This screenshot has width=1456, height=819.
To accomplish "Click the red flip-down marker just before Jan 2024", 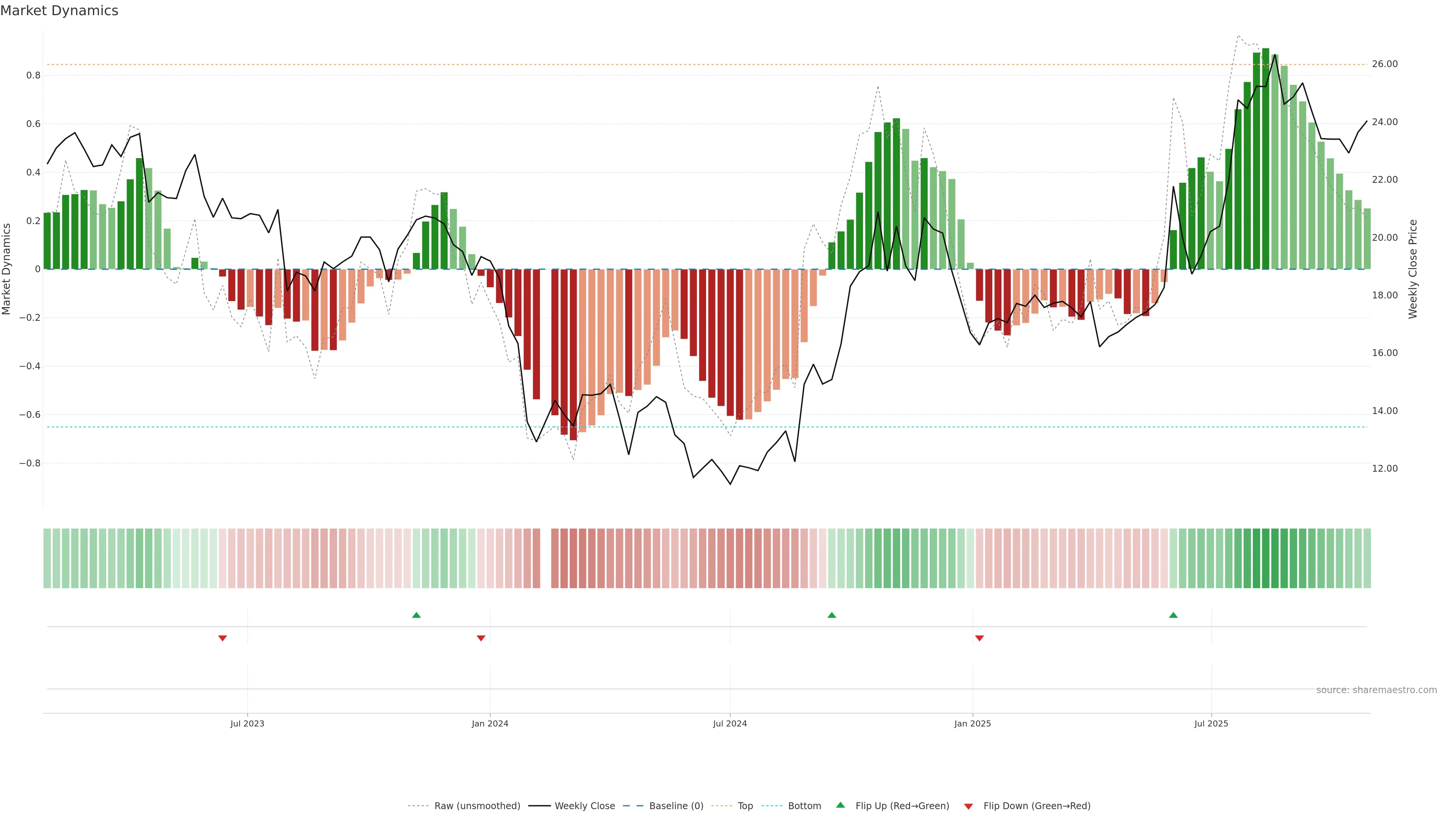I will (481, 638).
